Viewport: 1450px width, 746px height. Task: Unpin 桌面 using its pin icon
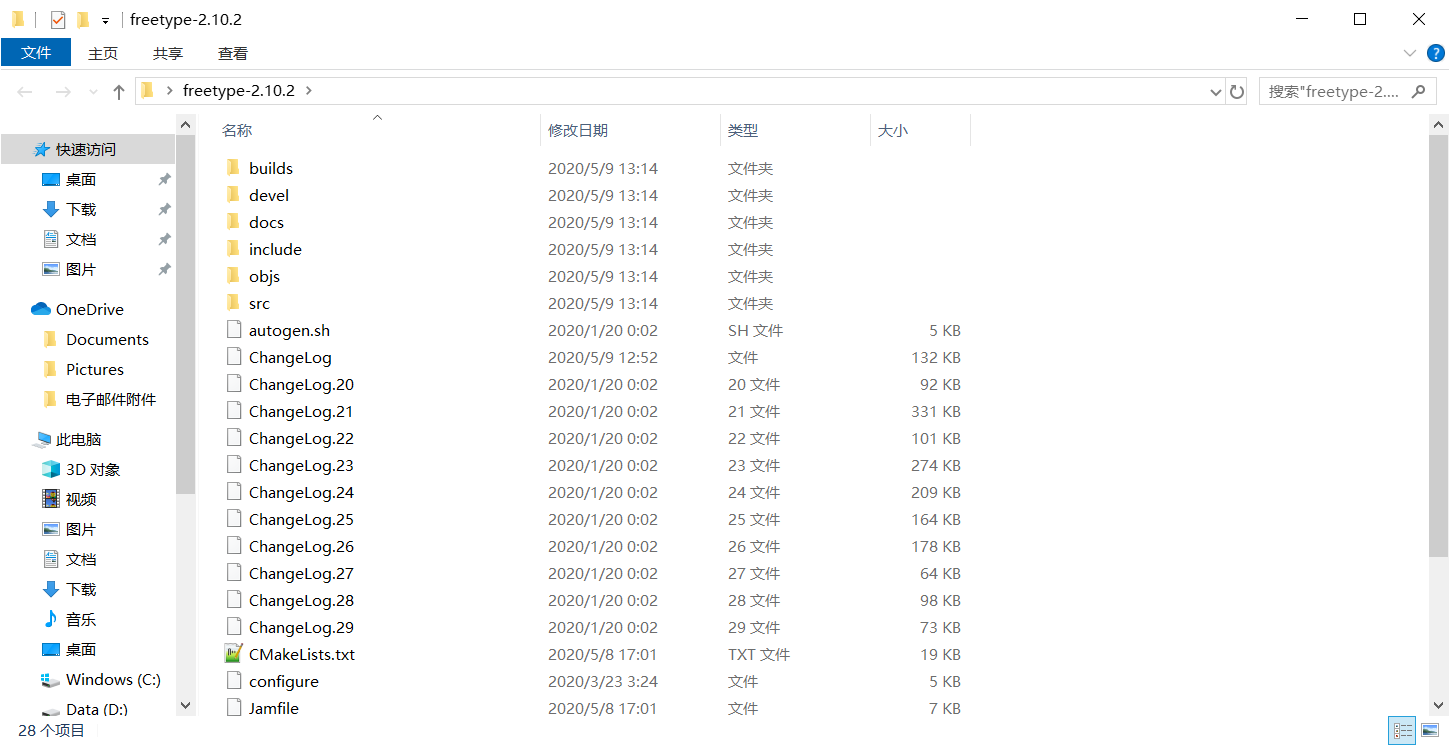pos(164,179)
